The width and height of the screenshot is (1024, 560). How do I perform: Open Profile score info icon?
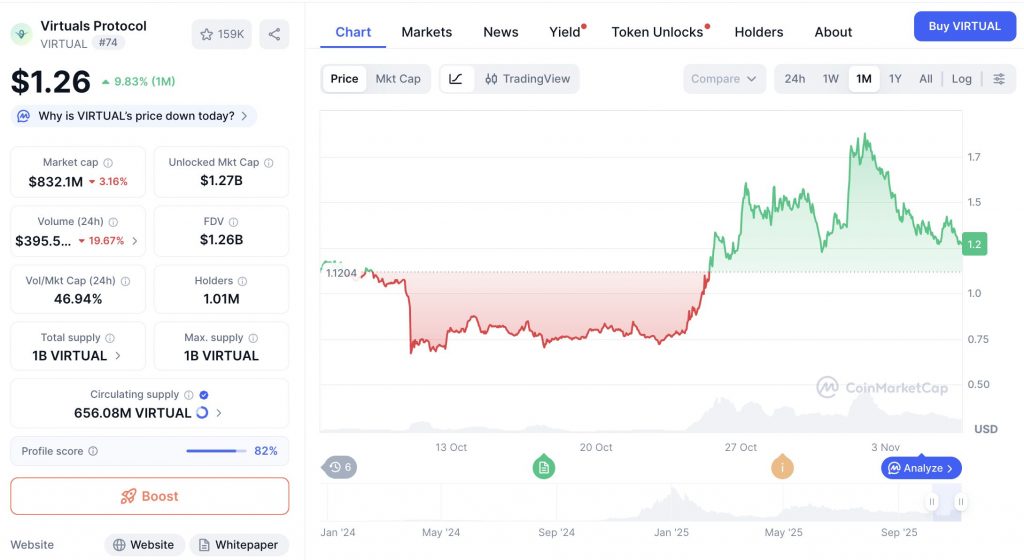(x=93, y=451)
